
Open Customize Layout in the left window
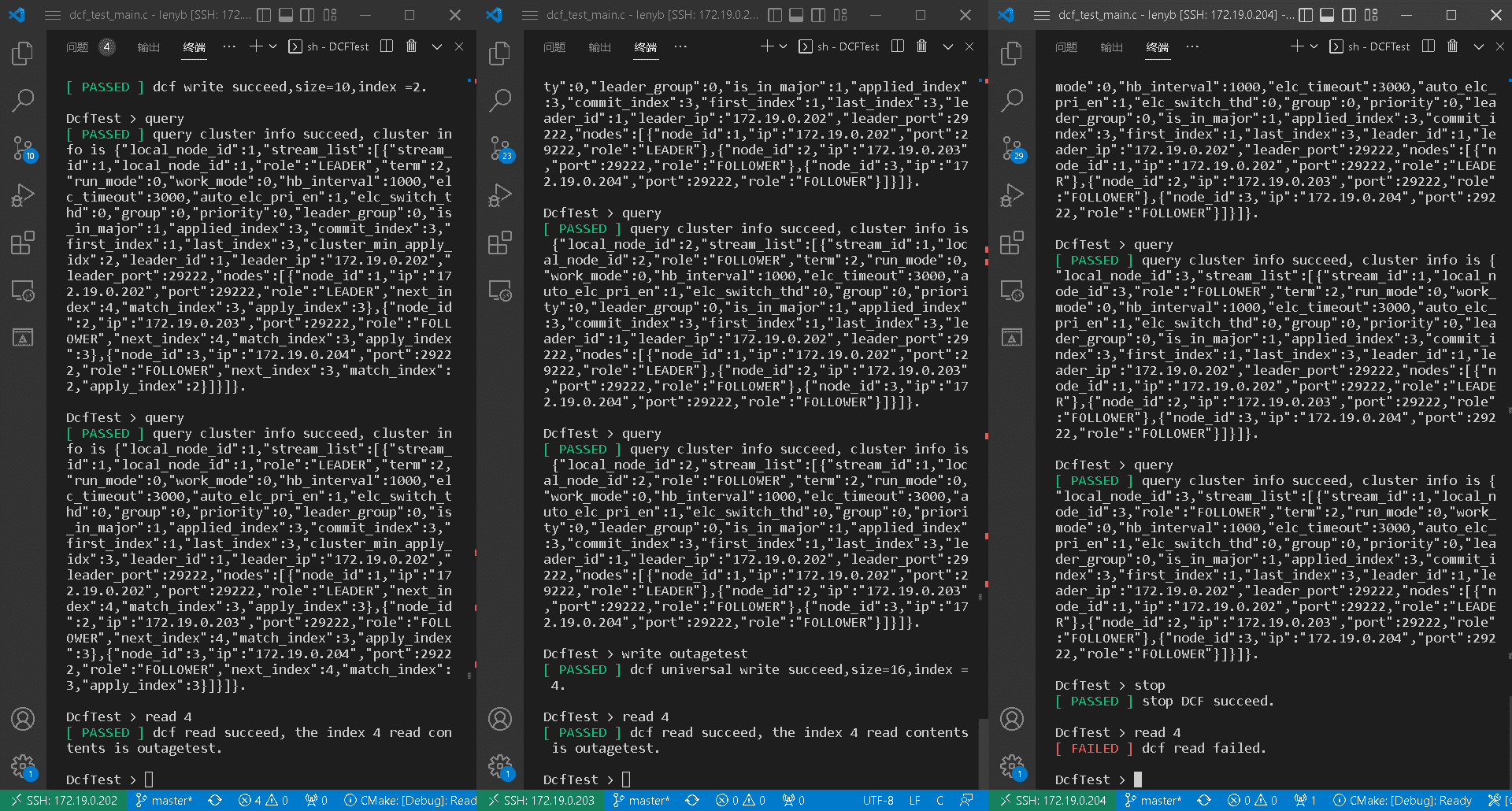click(330, 15)
